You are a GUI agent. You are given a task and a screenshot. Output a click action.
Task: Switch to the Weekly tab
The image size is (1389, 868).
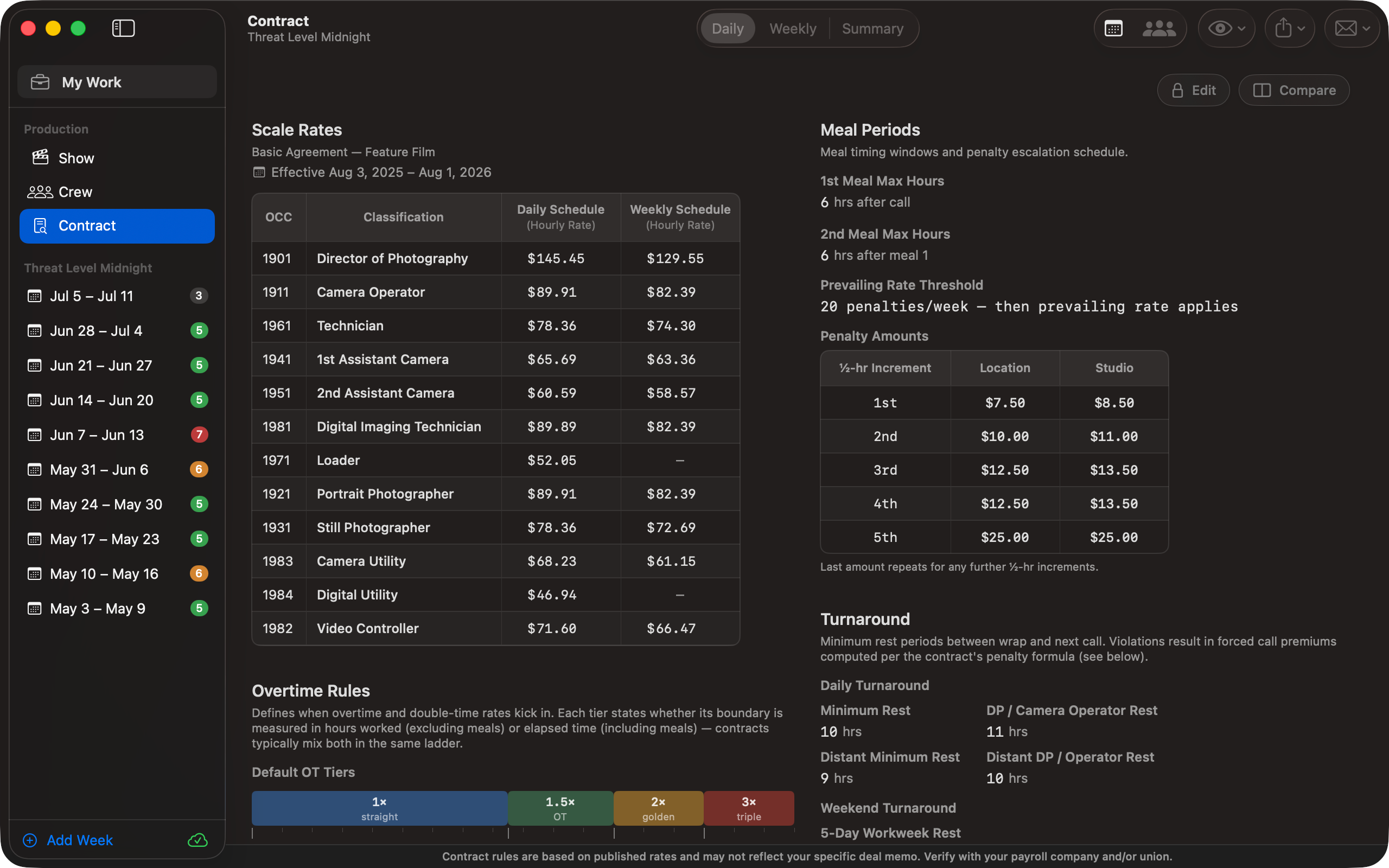[793, 28]
